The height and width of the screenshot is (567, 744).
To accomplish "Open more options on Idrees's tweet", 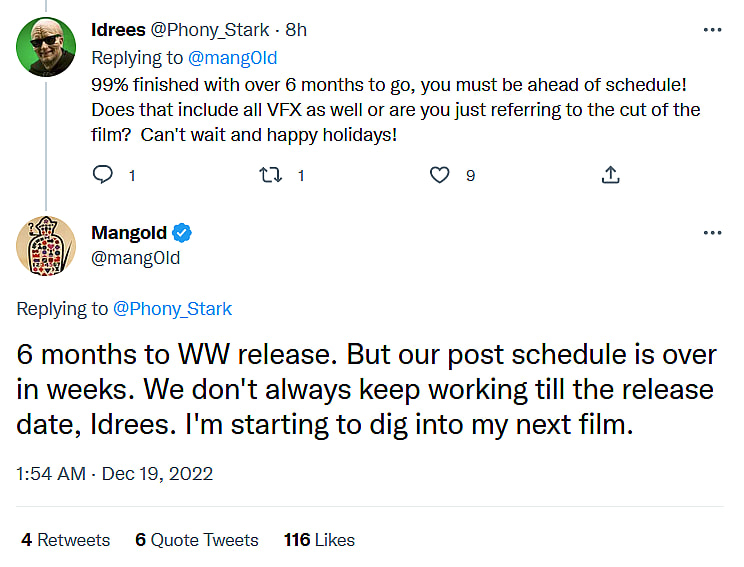I will pyautogui.click(x=712, y=30).
